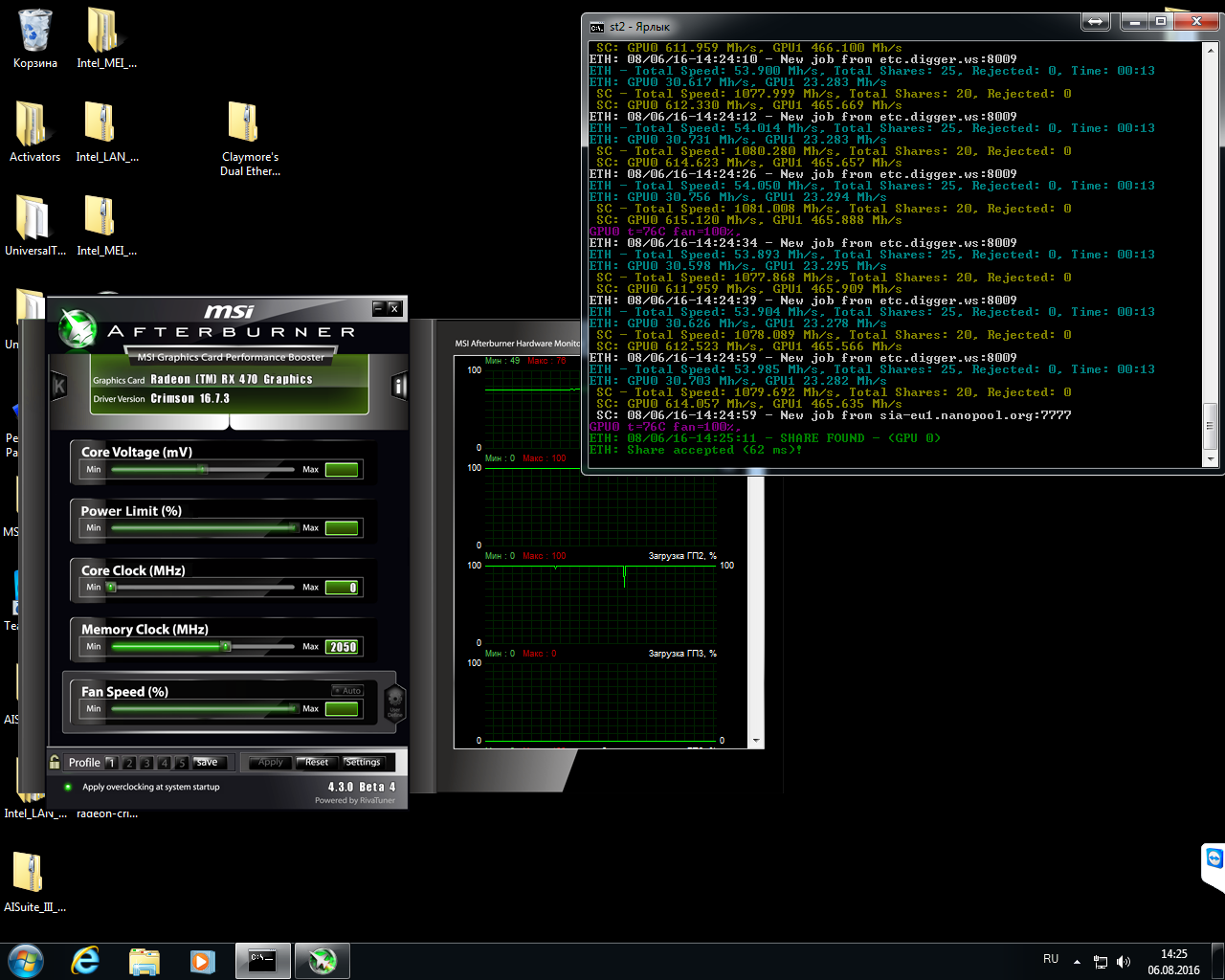Select the UniversalT... folder icon on desktop
The width and height of the screenshot is (1225, 980).
34,226
